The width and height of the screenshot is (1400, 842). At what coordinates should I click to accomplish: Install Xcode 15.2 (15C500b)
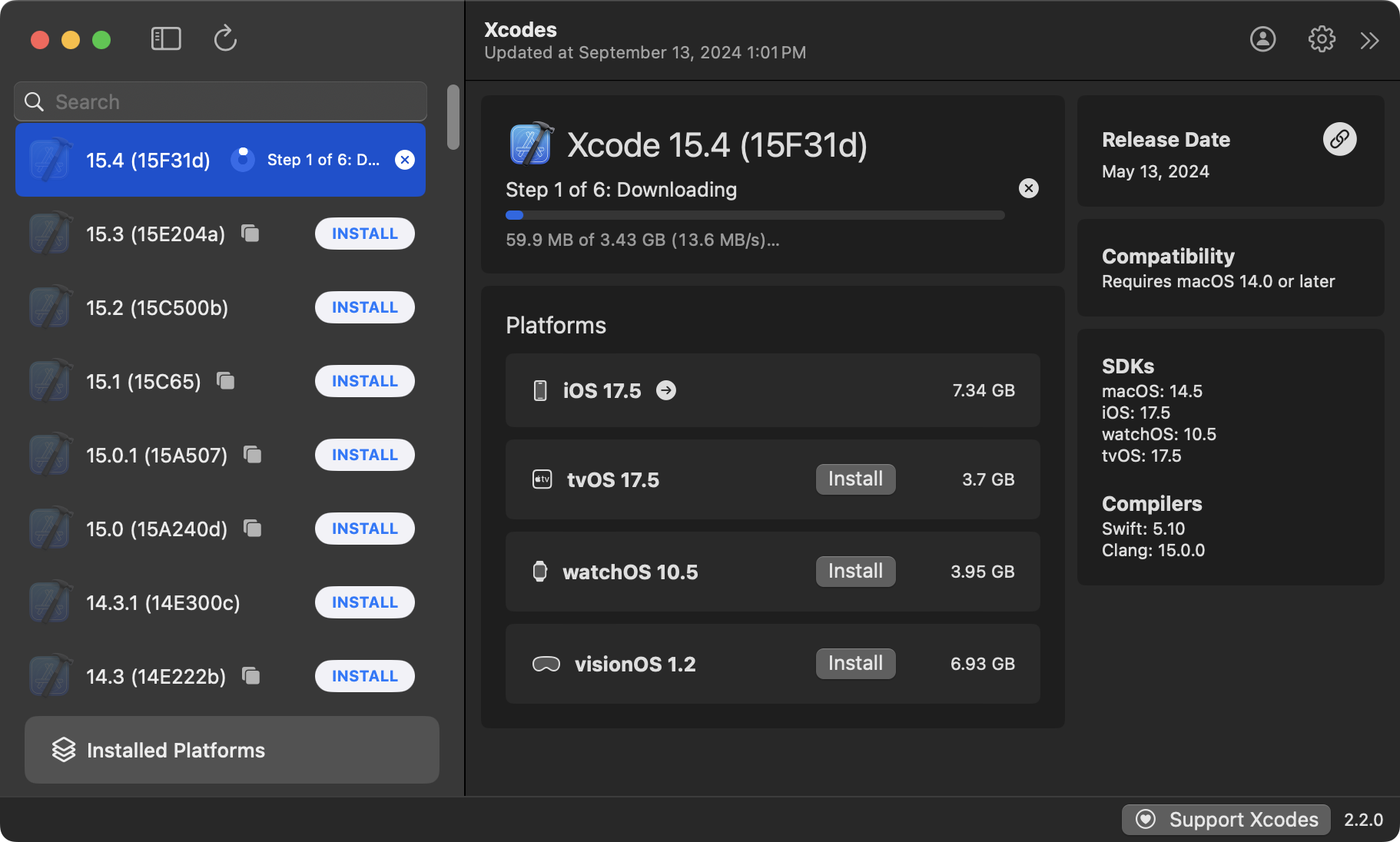click(364, 307)
